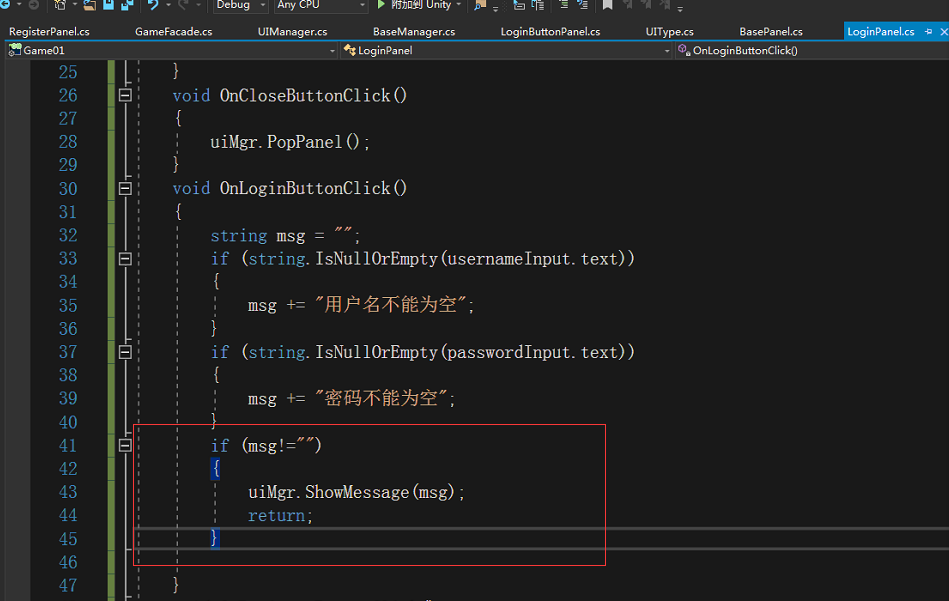Open the find in files icon
The width and height of the screenshot is (949, 601).
(x=480, y=5)
